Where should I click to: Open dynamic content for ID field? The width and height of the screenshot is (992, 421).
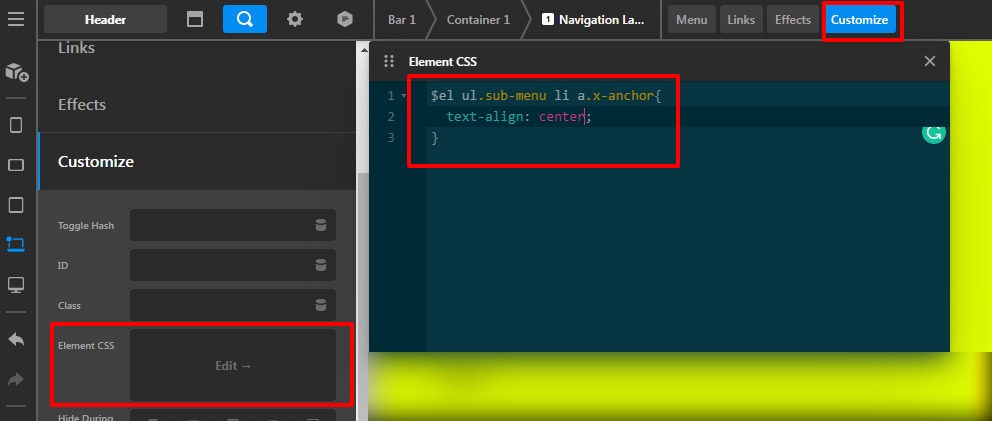(321, 265)
